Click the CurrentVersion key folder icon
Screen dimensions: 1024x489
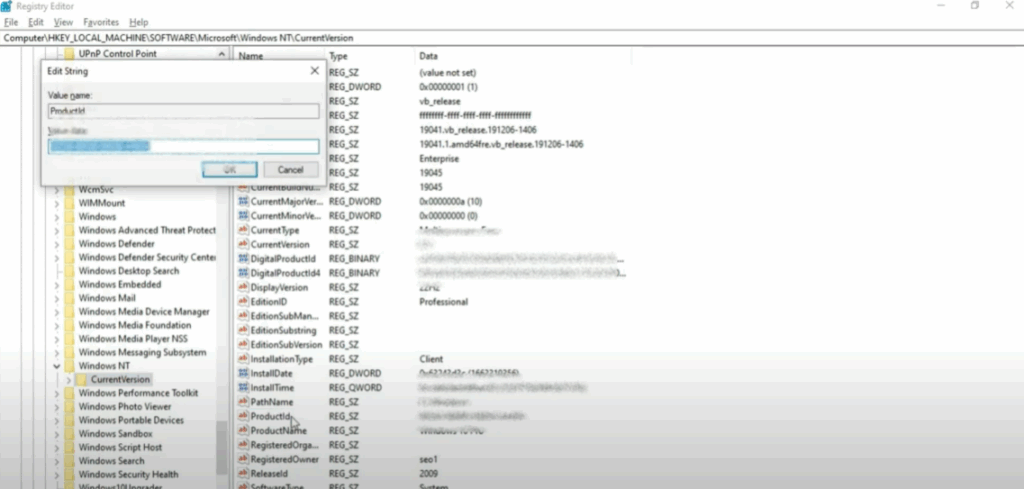click(x=81, y=380)
